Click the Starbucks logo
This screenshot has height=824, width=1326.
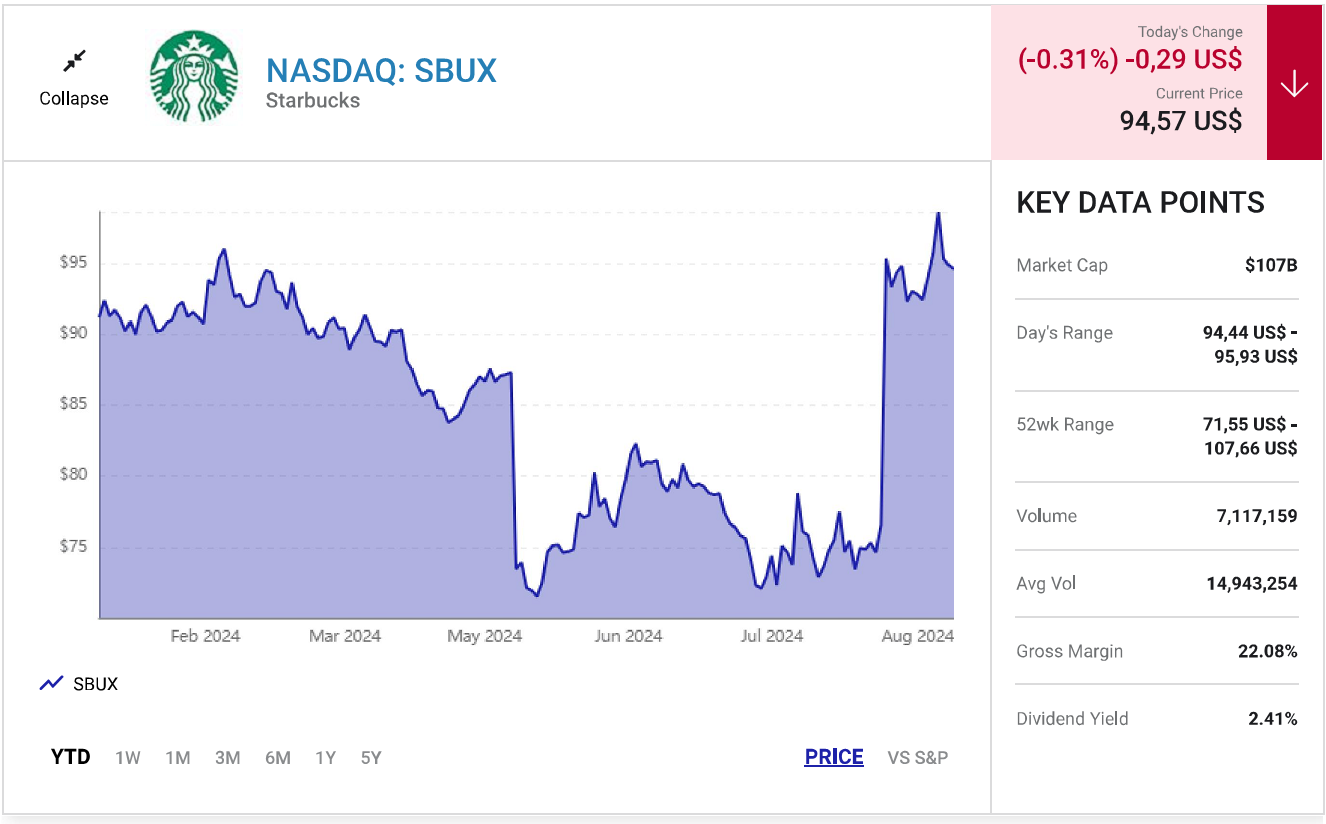click(x=194, y=76)
